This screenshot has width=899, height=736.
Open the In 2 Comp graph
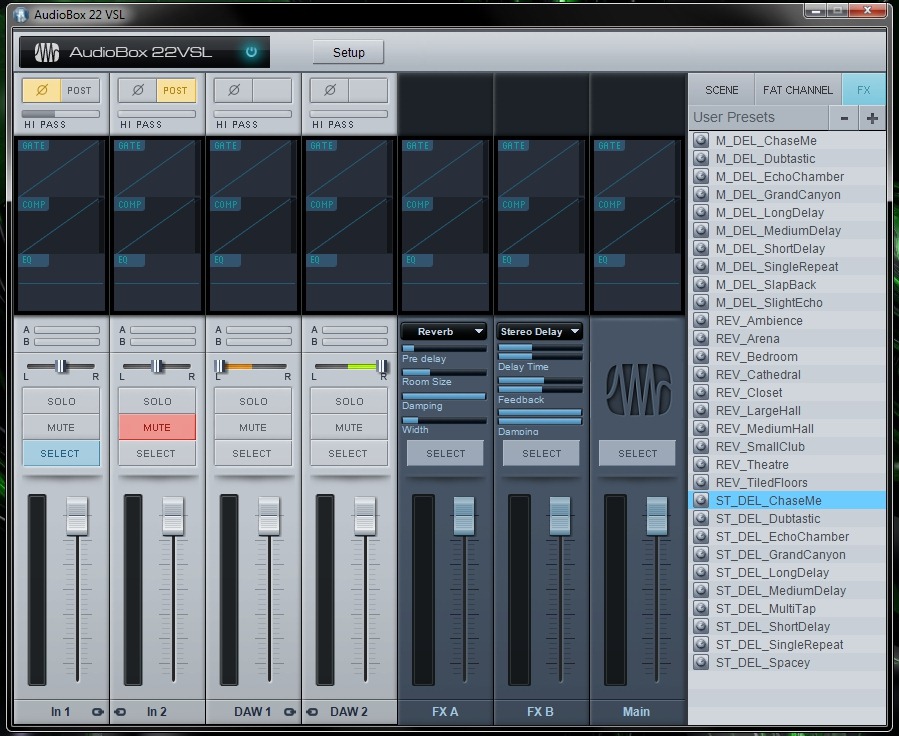[x=157, y=225]
